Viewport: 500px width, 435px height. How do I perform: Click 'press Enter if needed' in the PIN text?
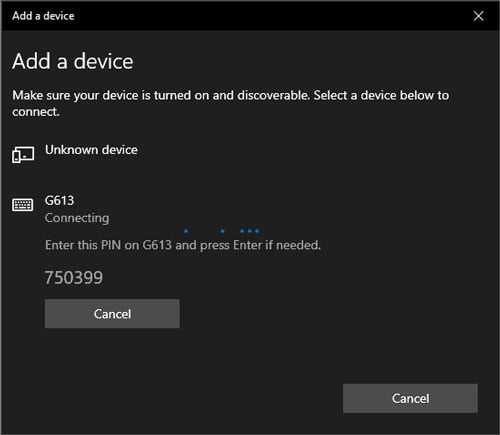[x=260, y=245]
